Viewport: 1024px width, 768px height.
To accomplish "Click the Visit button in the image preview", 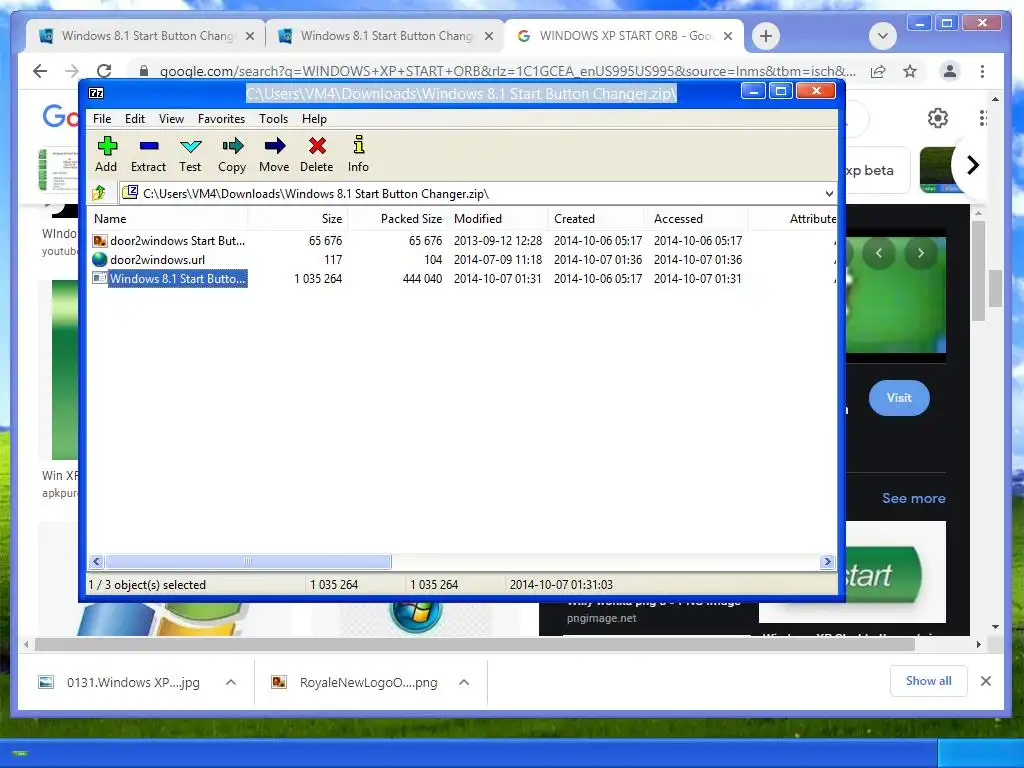I will tap(899, 398).
